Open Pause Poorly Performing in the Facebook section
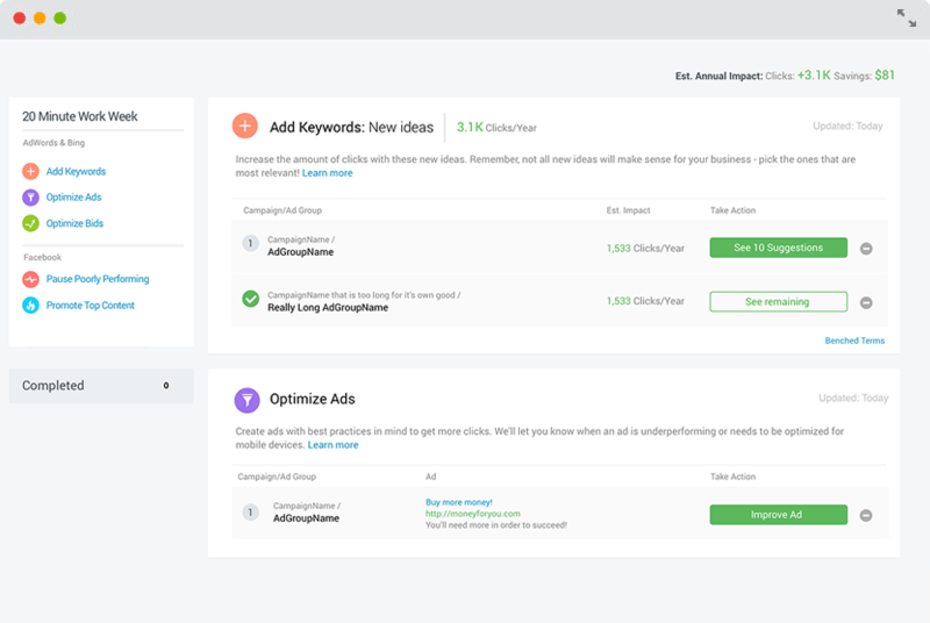The image size is (930, 623). point(98,279)
